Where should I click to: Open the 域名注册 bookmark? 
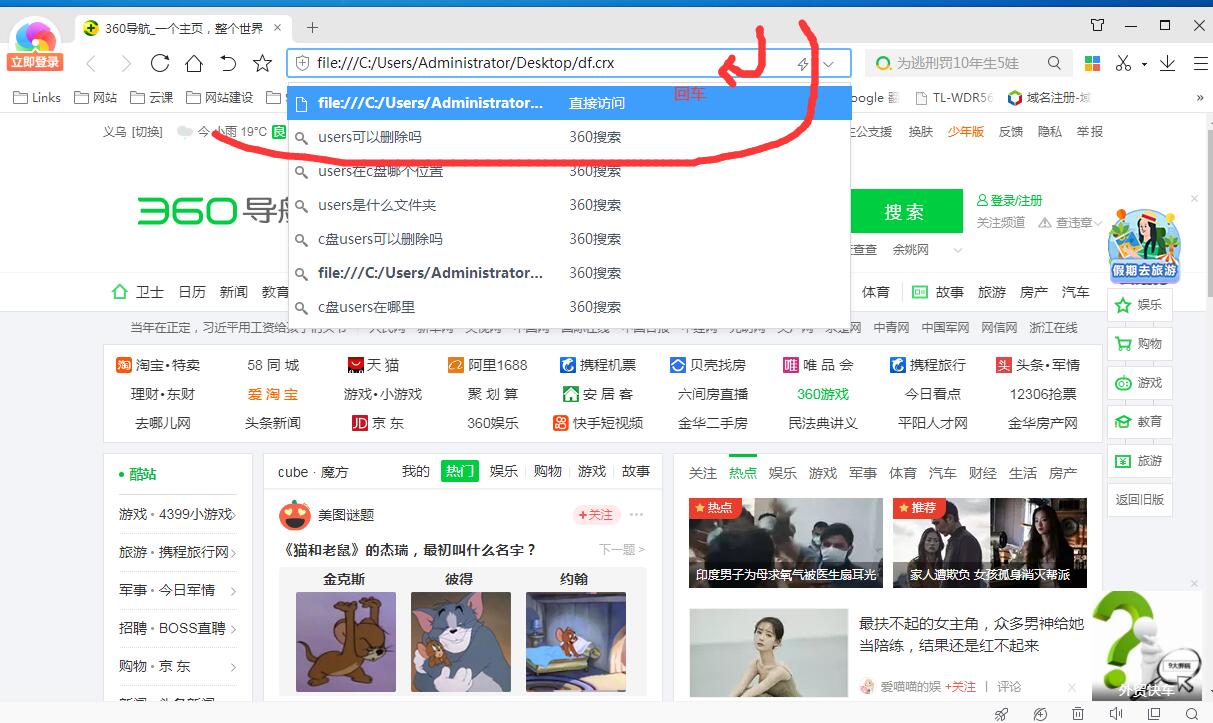(x=1049, y=97)
